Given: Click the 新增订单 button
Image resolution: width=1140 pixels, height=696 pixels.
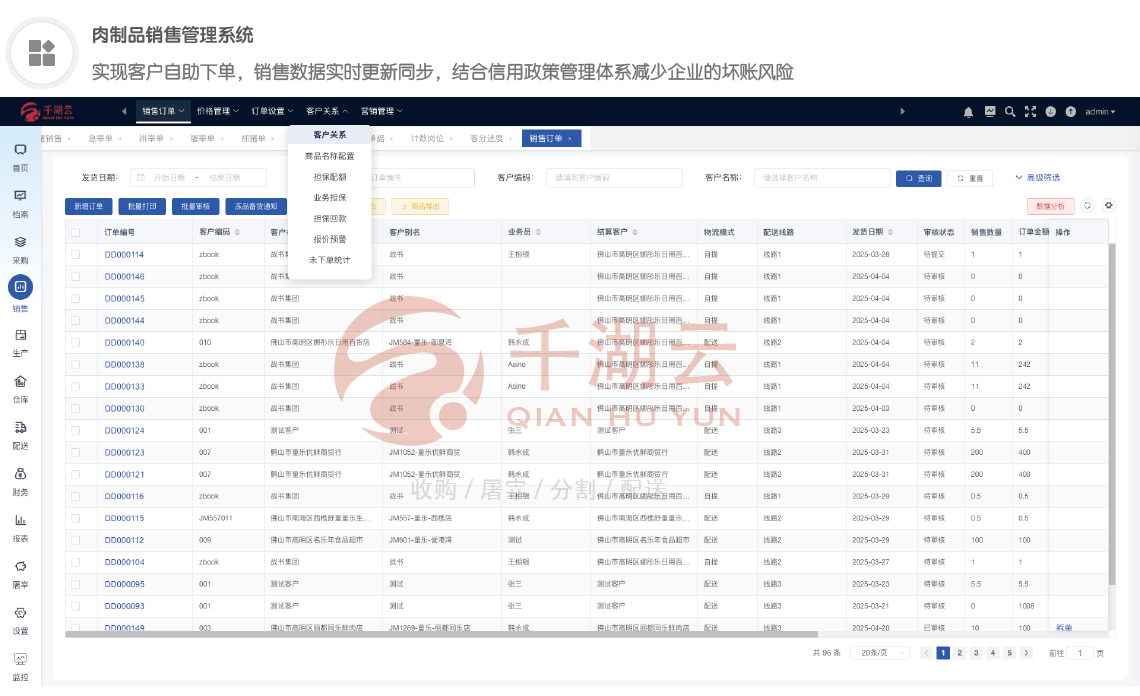Looking at the screenshot, I should 88,207.
